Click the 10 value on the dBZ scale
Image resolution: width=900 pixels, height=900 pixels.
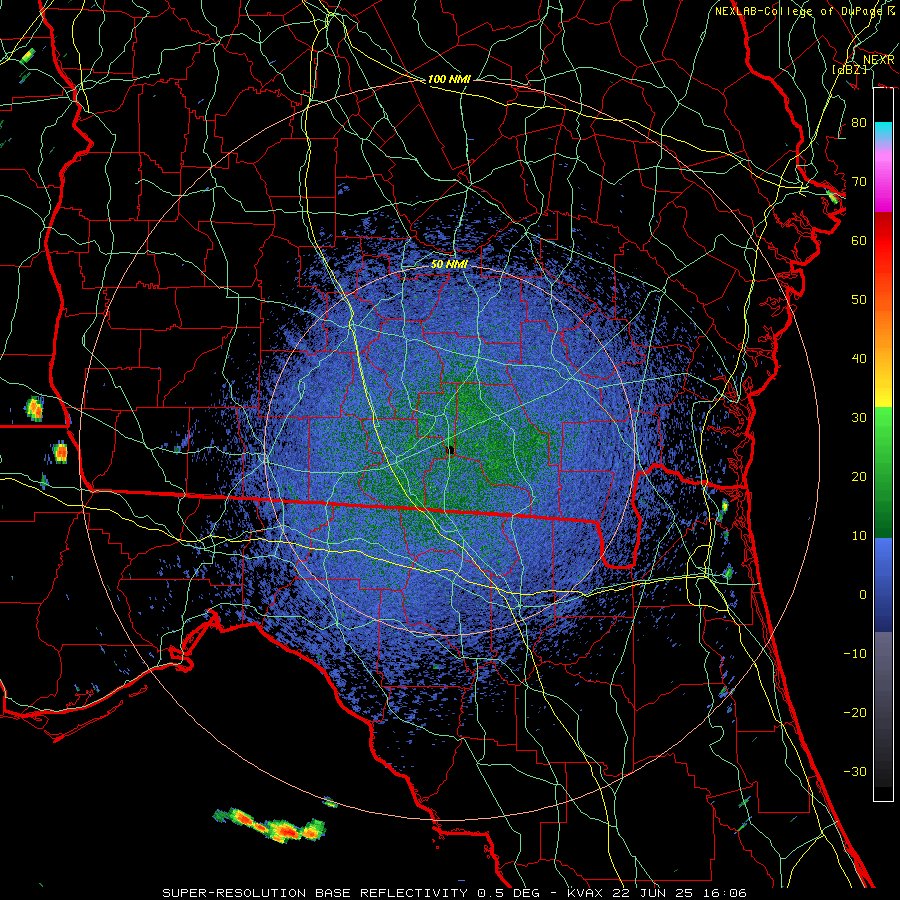[859, 536]
